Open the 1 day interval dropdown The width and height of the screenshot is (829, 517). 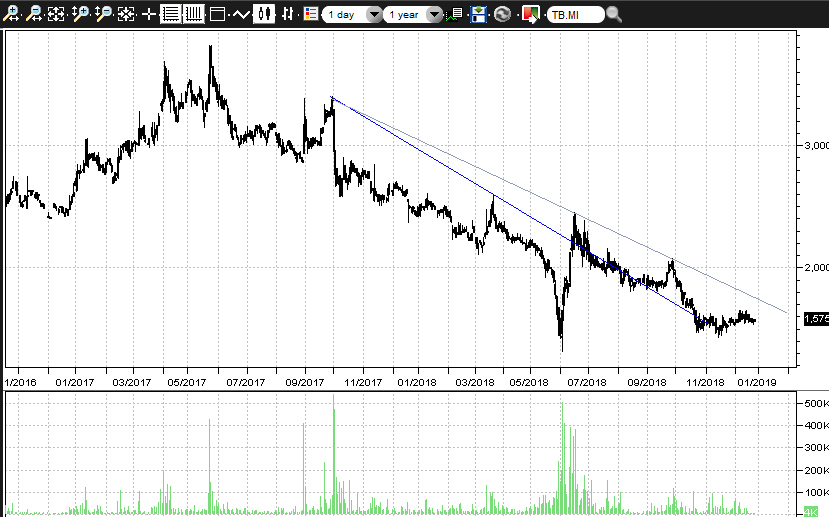(352, 15)
